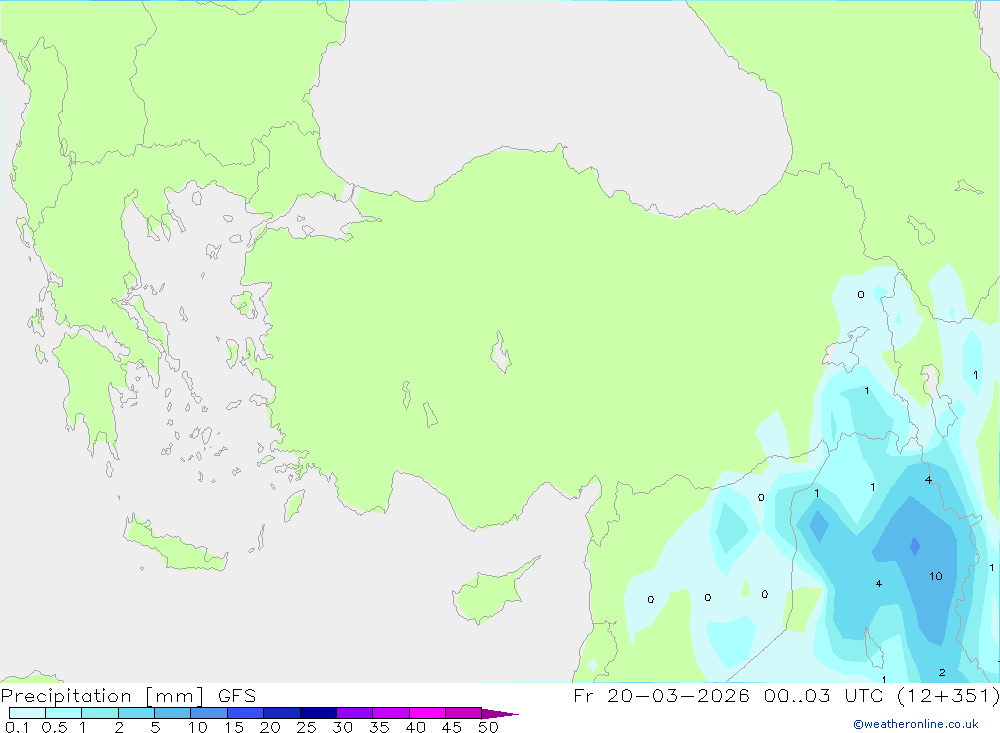Pick the 10–15 mm legend swatch
Screen dimensions: 1000x733
point(209,713)
